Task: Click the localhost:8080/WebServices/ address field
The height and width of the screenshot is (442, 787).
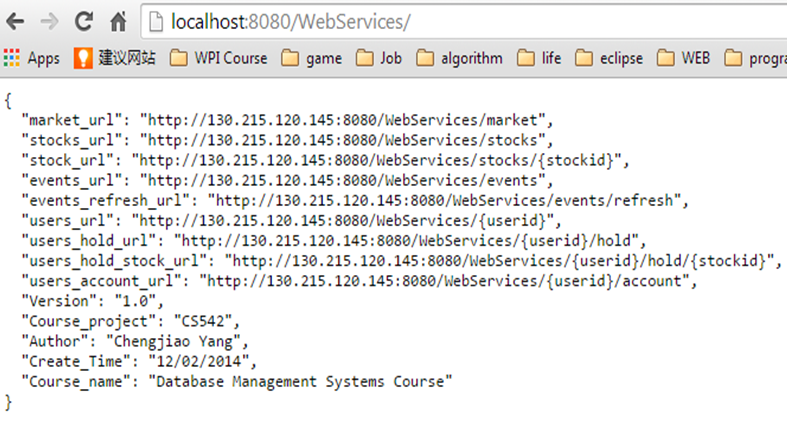Action: tap(464, 22)
